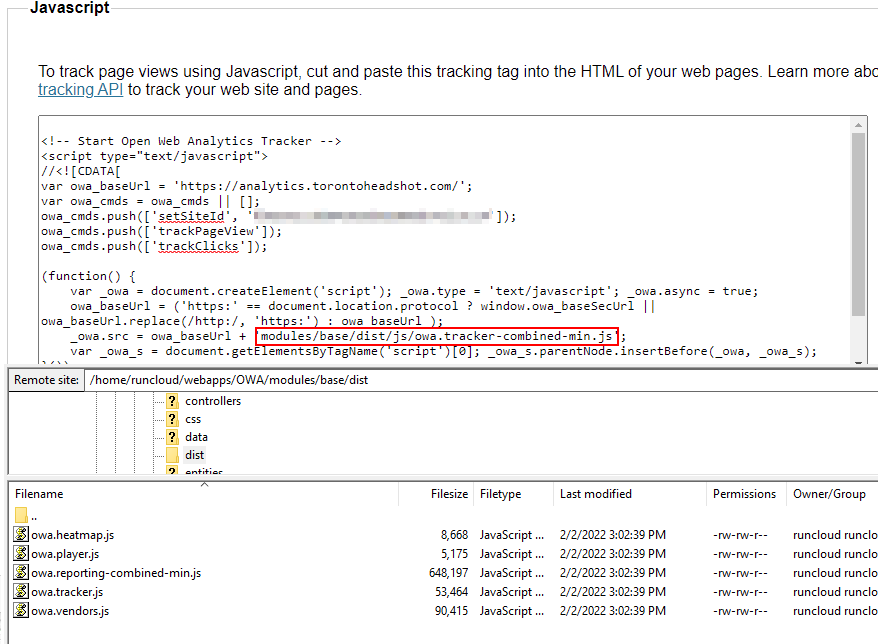Sort by Last modified column header
Viewport: 878px width, 644px height.
coord(630,494)
